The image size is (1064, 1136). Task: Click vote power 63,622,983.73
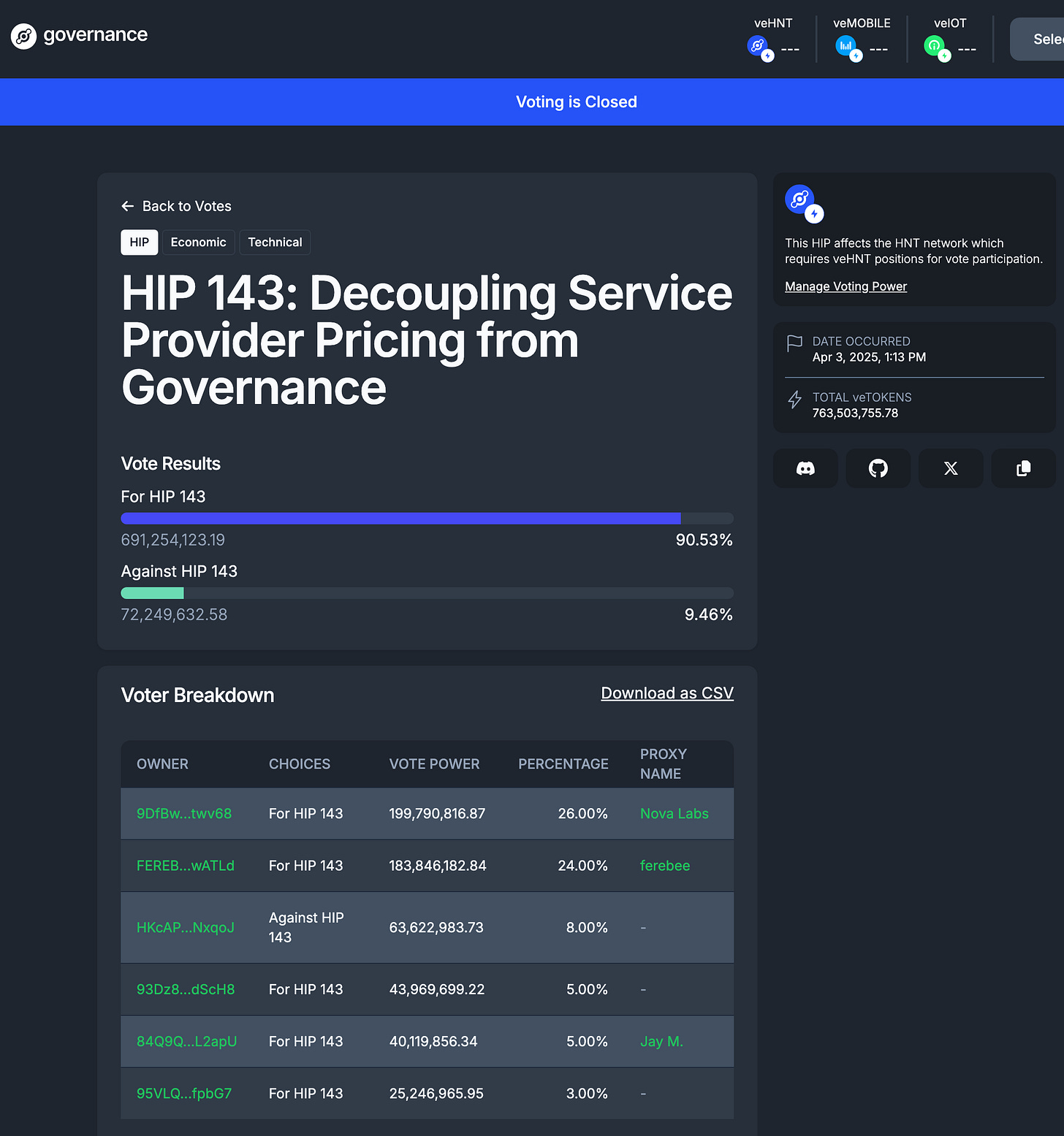[436, 928]
